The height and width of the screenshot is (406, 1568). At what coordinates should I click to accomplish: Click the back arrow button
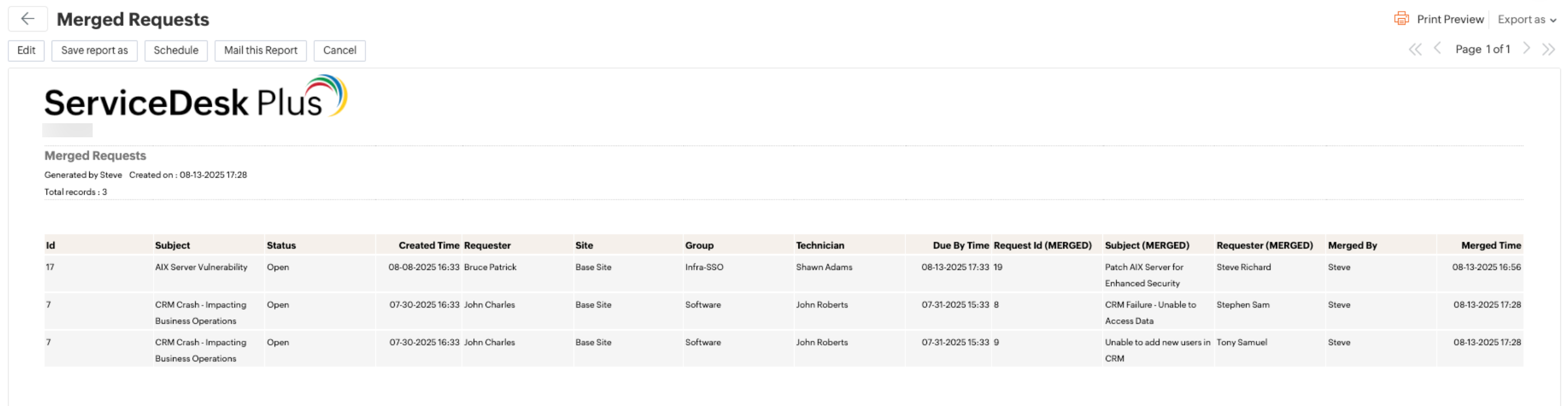click(x=28, y=19)
